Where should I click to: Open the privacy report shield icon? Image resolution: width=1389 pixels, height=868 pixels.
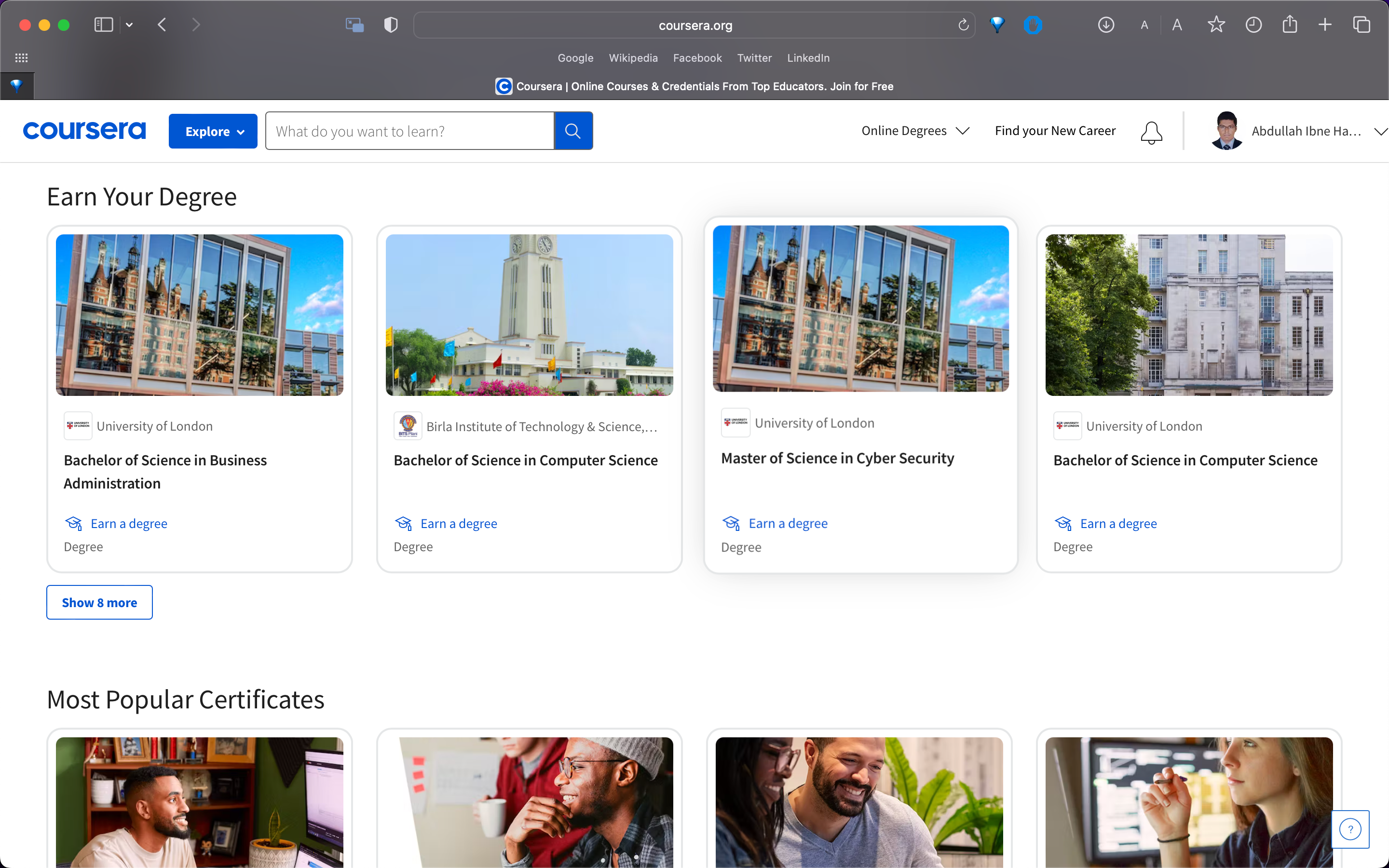point(391,25)
